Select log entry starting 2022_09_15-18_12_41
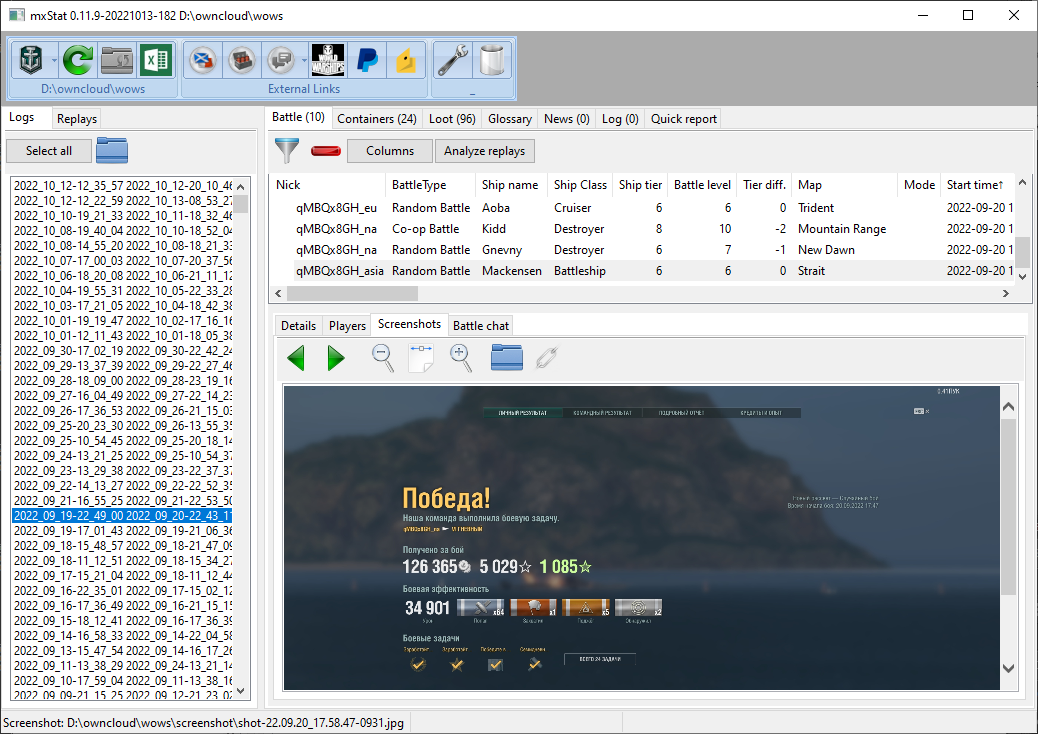The height and width of the screenshot is (734, 1038). pyautogui.click(x=123, y=621)
